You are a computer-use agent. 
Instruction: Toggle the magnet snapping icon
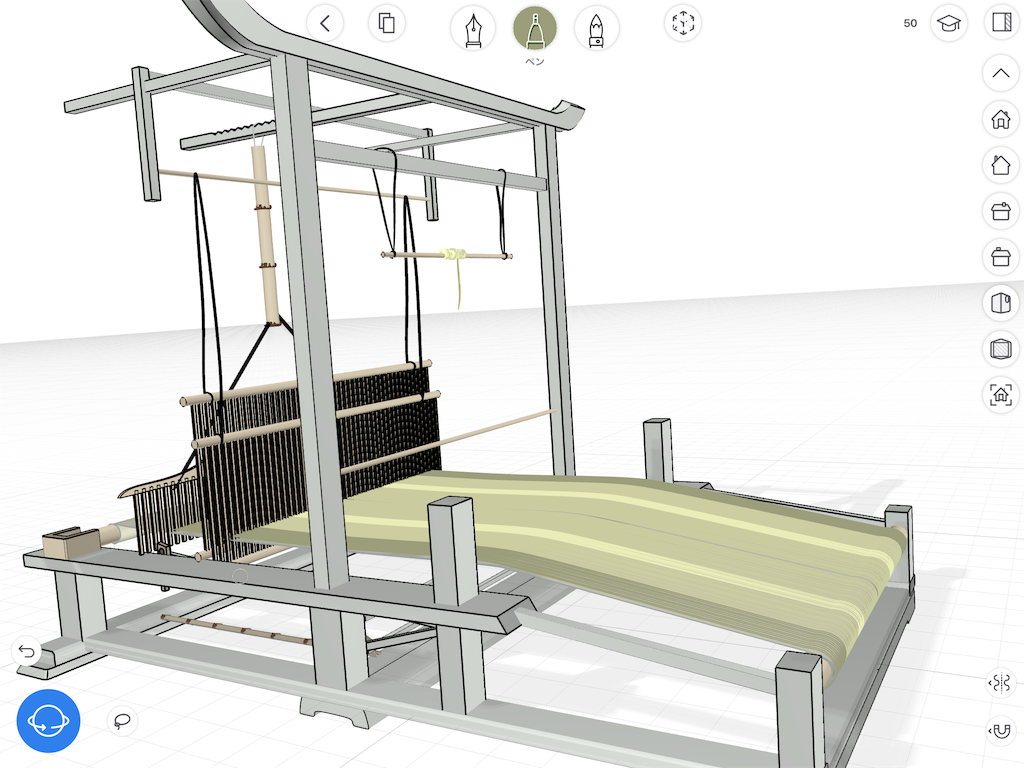(x=1000, y=731)
